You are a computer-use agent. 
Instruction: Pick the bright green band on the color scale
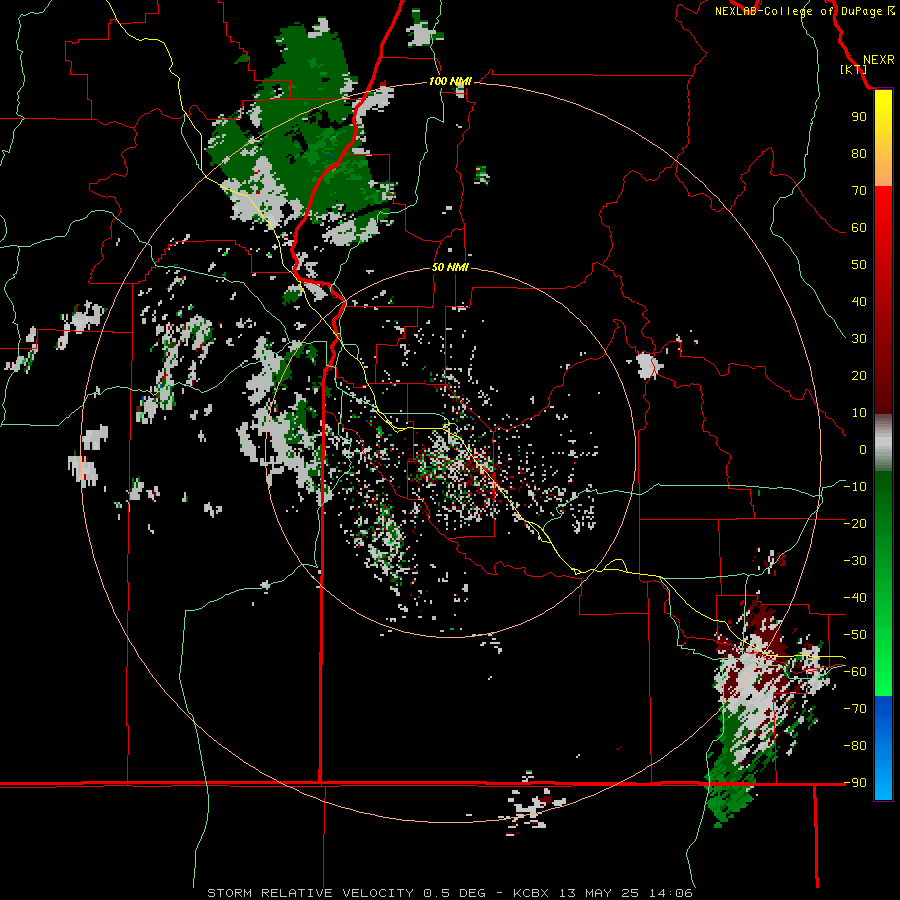point(883,649)
